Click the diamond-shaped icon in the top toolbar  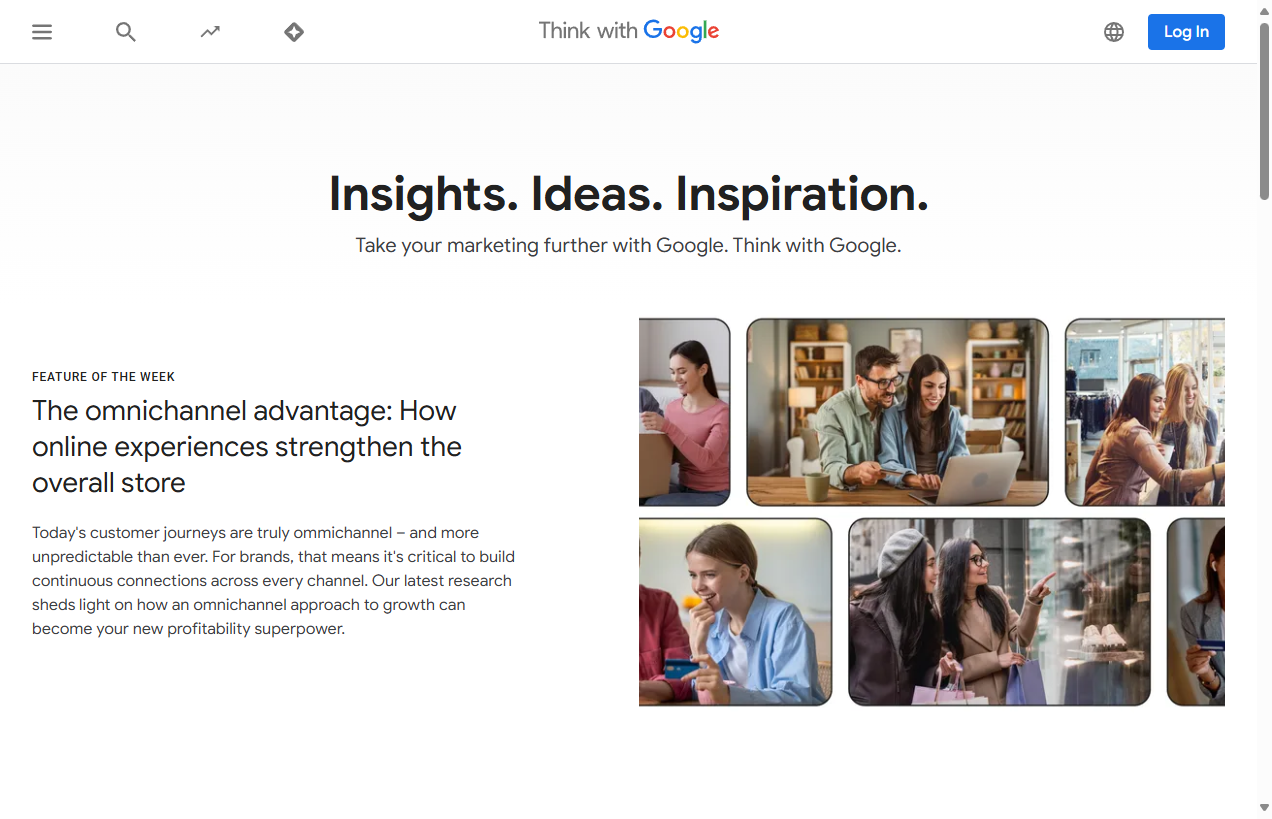click(293, 31)
